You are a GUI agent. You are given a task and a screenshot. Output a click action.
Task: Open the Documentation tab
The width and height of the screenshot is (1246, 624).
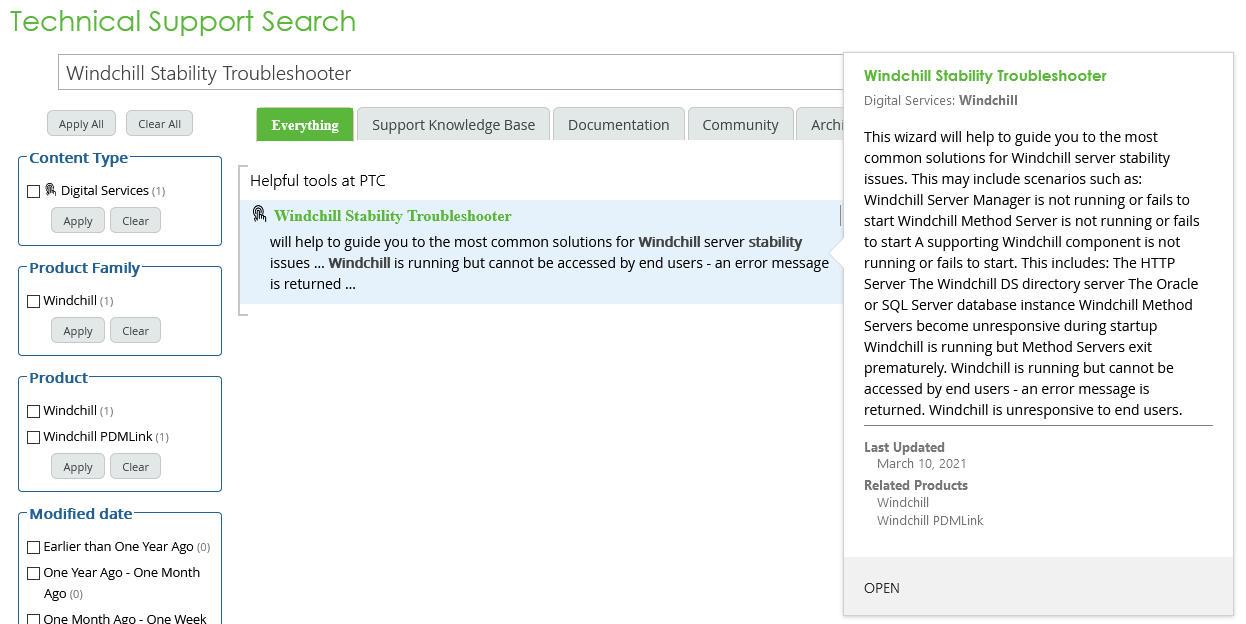pyautogui.click(x=618, y=123)
